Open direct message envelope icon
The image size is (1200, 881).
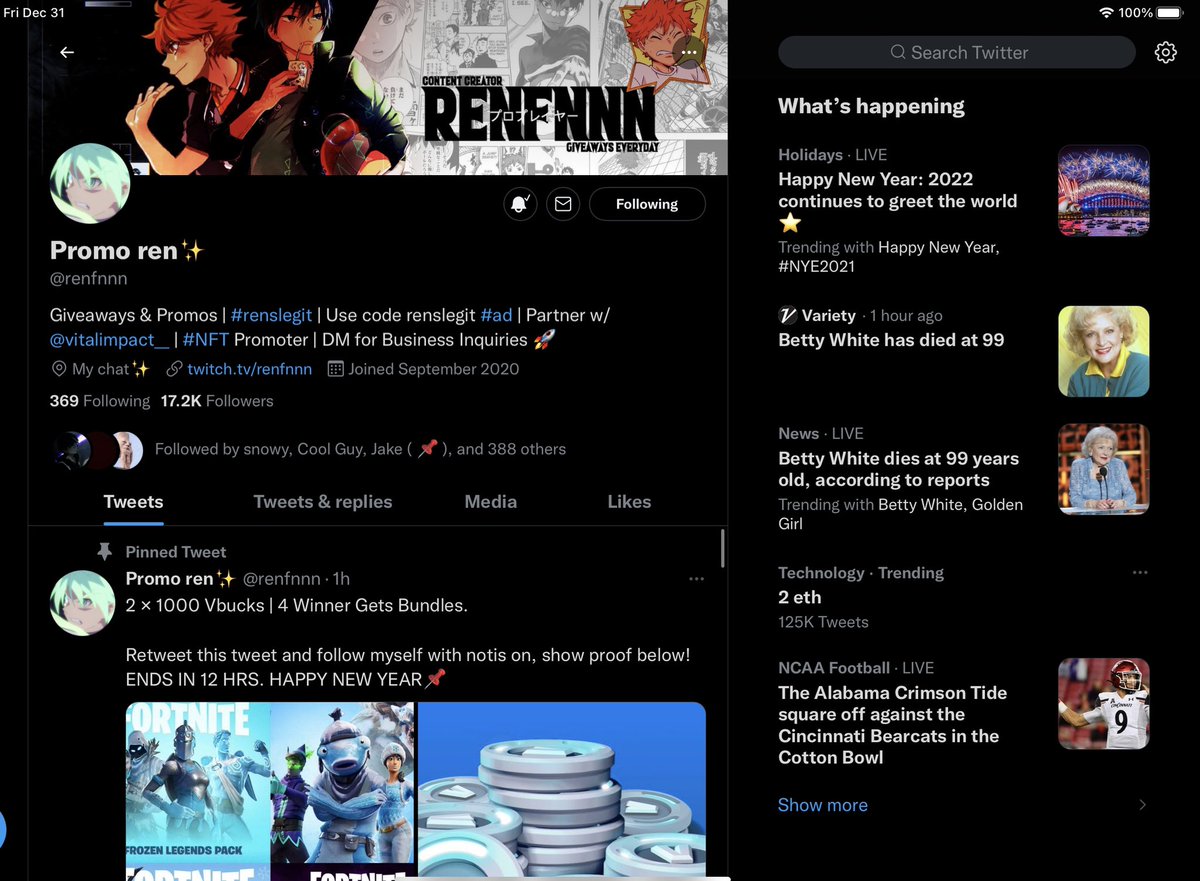click(563, 204)
